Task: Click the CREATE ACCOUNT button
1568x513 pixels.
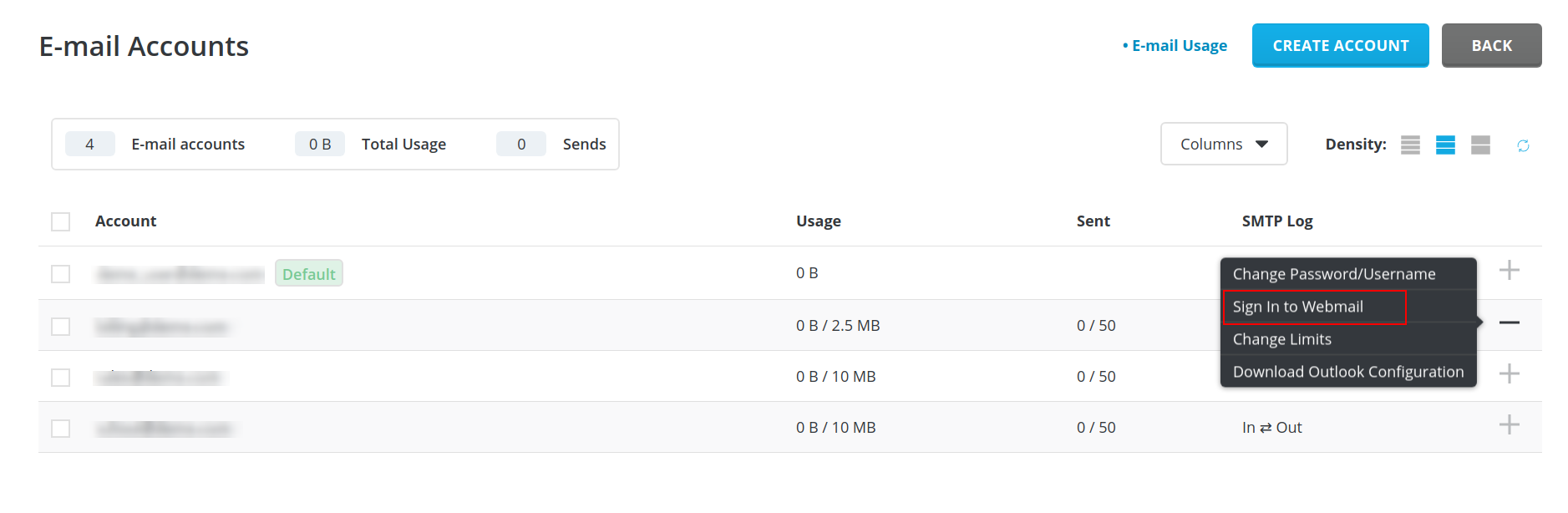Action: click(1340, 45)
